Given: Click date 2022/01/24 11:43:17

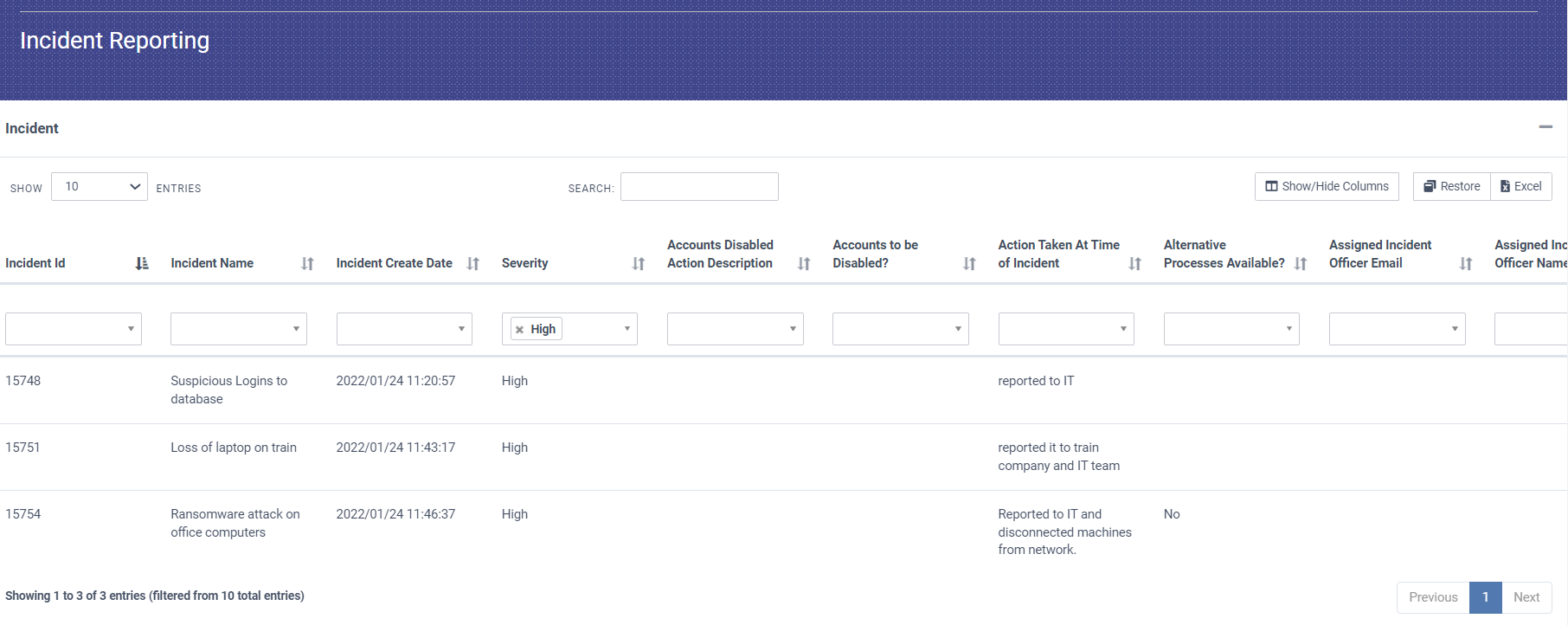Looking at the screenshot, I should pyautogui.click(x=395, y=448).
